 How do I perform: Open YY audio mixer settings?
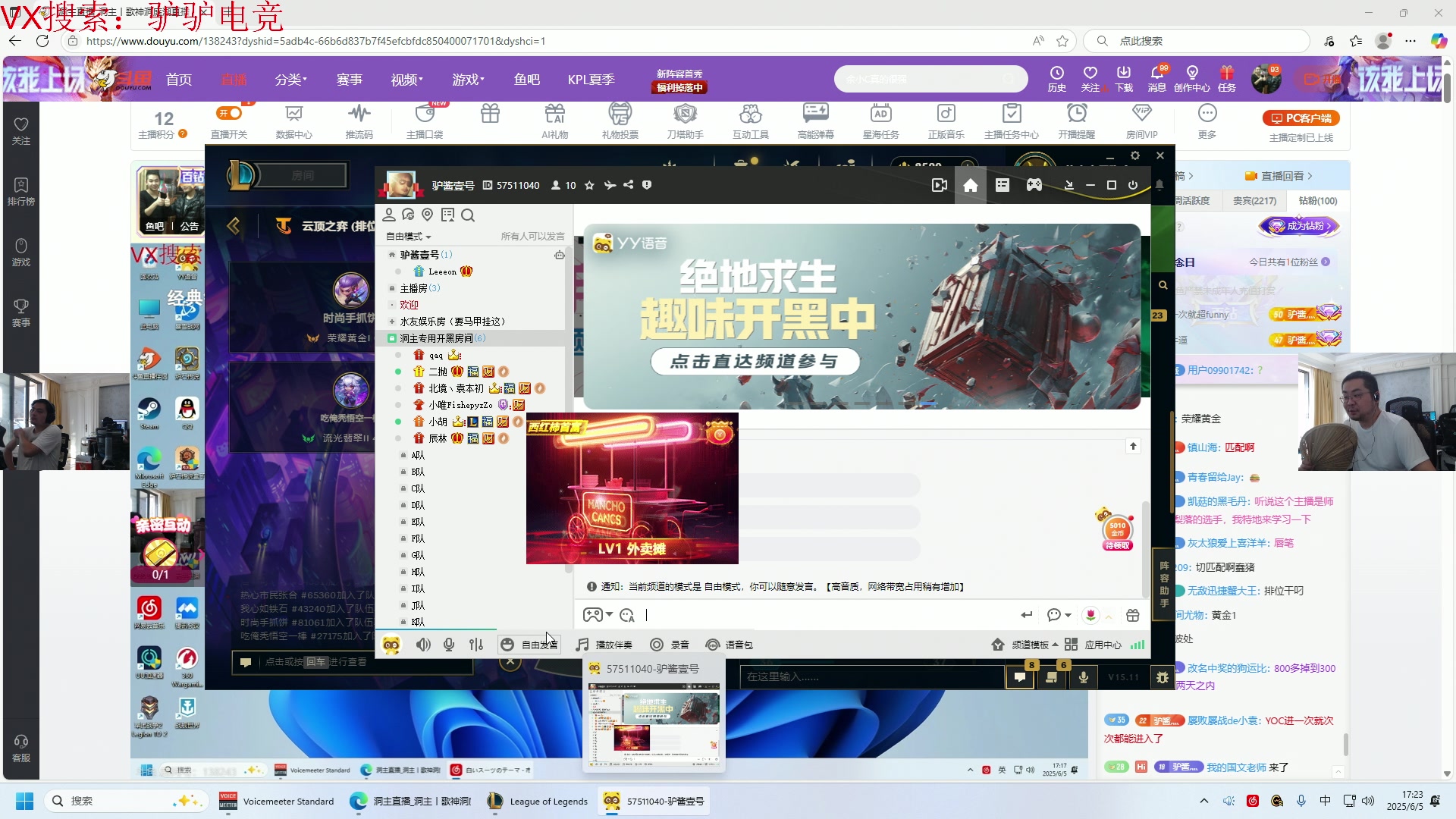pos(475,645)
